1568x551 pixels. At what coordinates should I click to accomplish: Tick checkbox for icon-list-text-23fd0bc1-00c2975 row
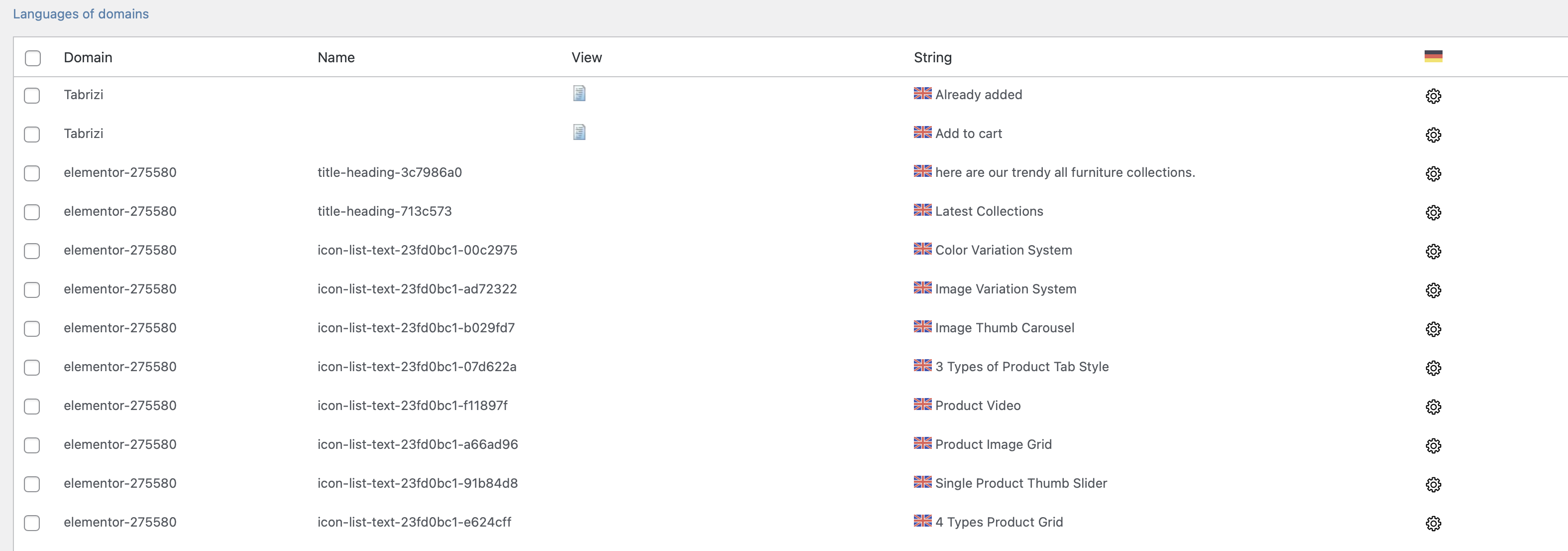click(32, 251)
